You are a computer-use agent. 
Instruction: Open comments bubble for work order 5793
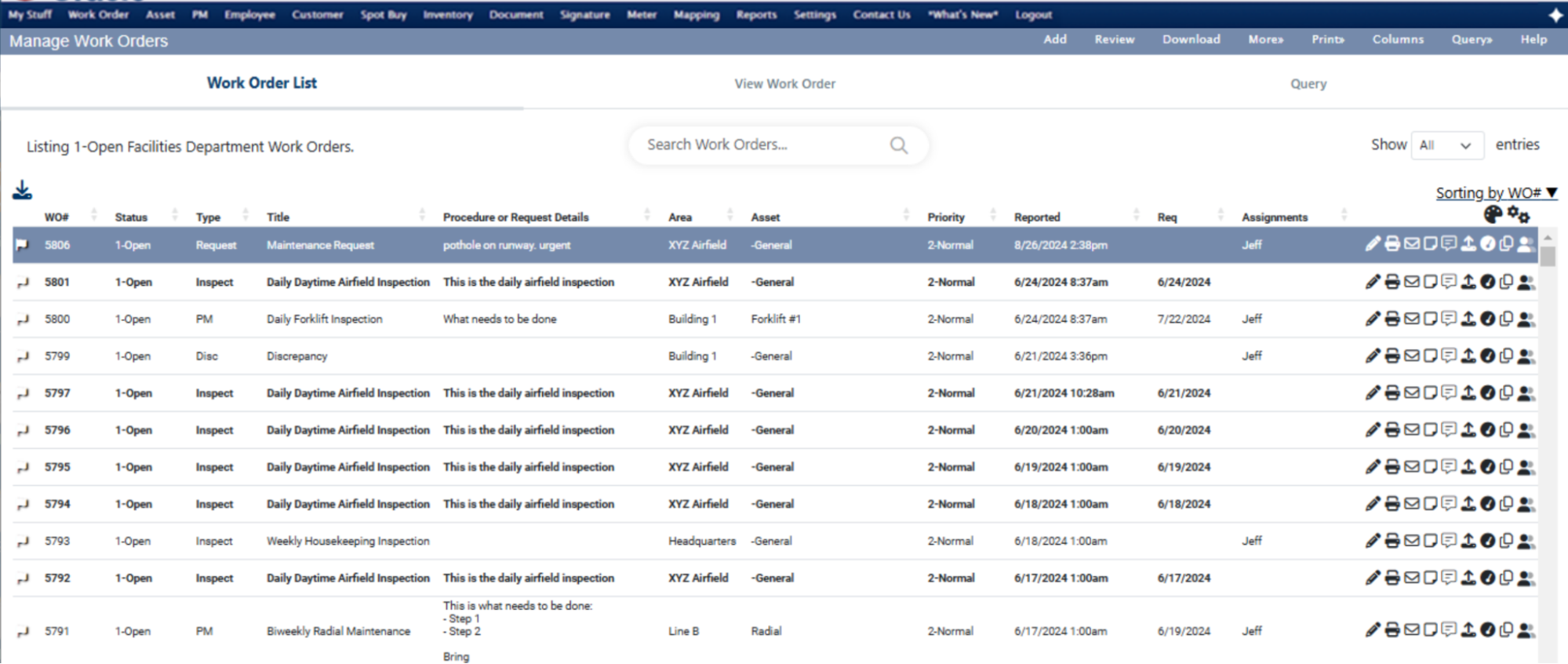point(1449,541)
